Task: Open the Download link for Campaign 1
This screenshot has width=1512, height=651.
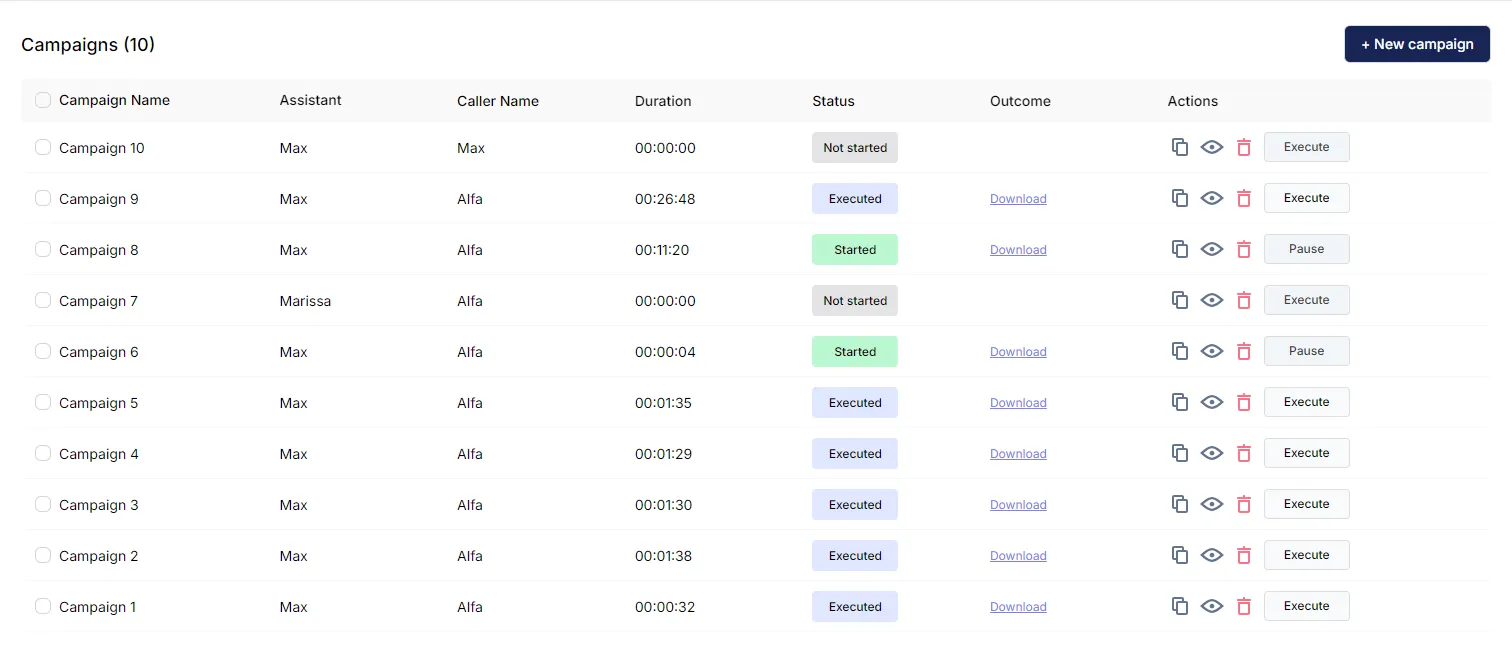Action: point(1018,606)
